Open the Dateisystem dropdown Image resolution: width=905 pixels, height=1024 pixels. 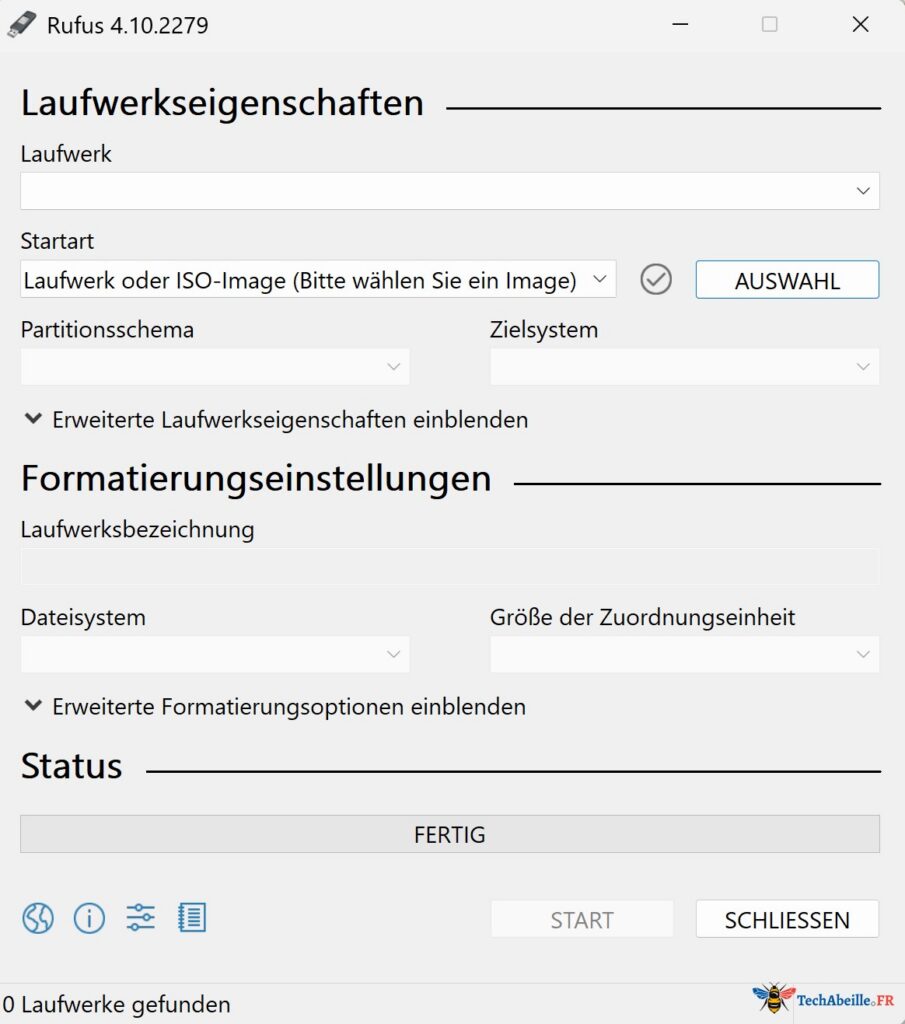coord(214,654)
